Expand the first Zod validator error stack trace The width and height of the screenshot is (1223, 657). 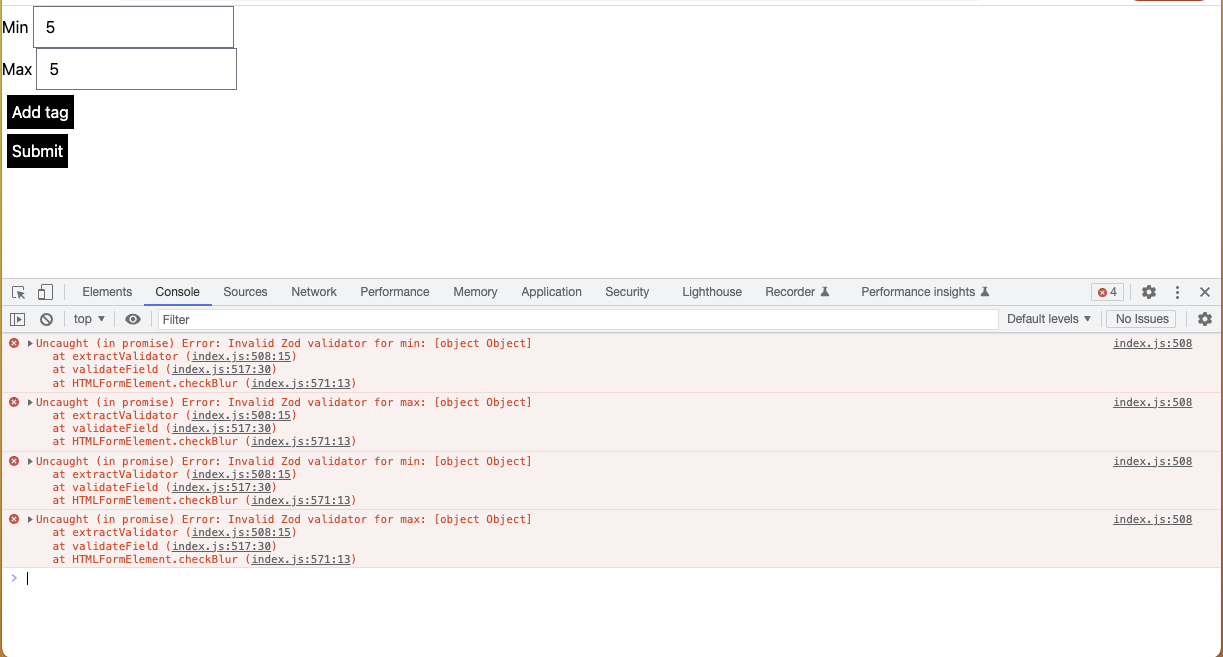[x=28, y=343]
